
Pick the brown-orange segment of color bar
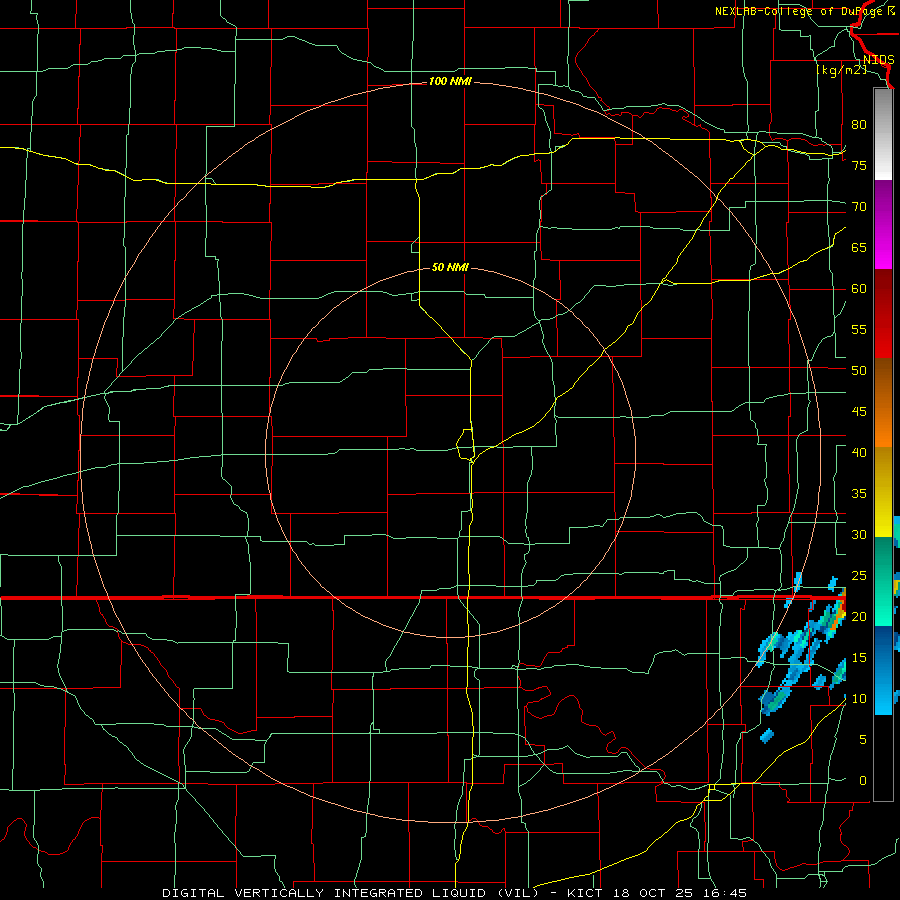tap(883, 402)
